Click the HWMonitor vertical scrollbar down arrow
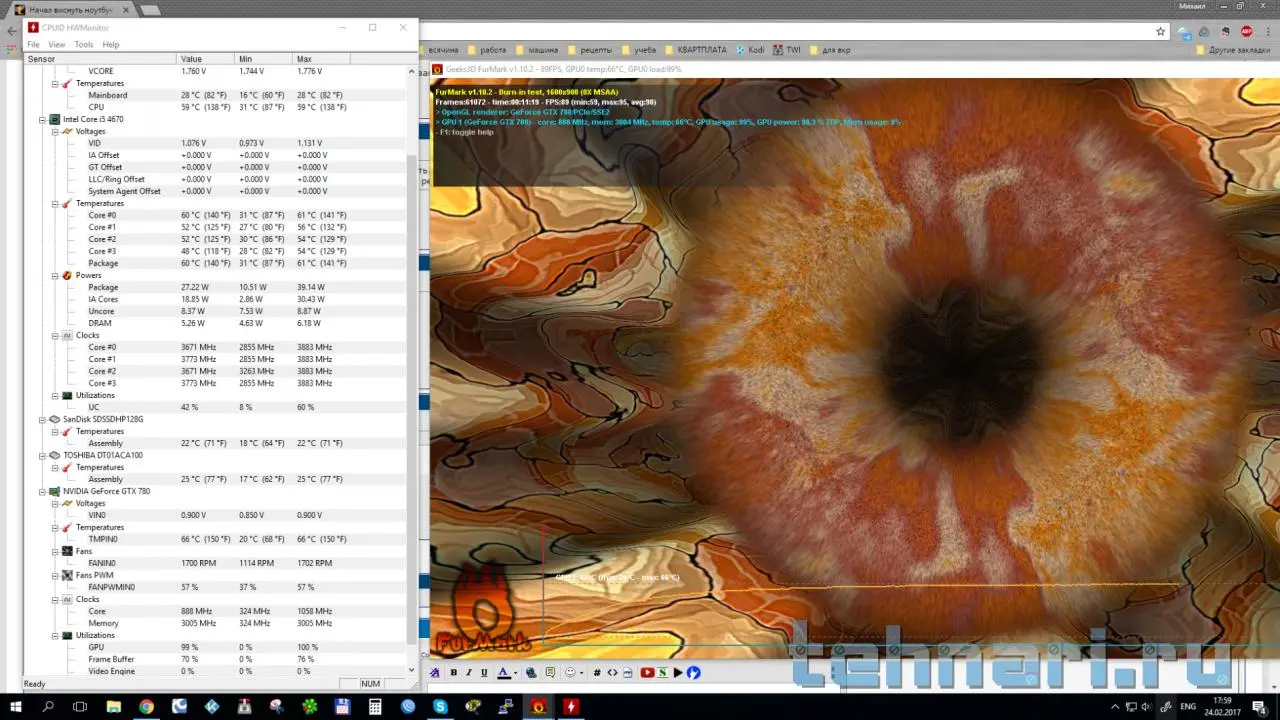The image size is (1280, 720). tap(411, 670)
